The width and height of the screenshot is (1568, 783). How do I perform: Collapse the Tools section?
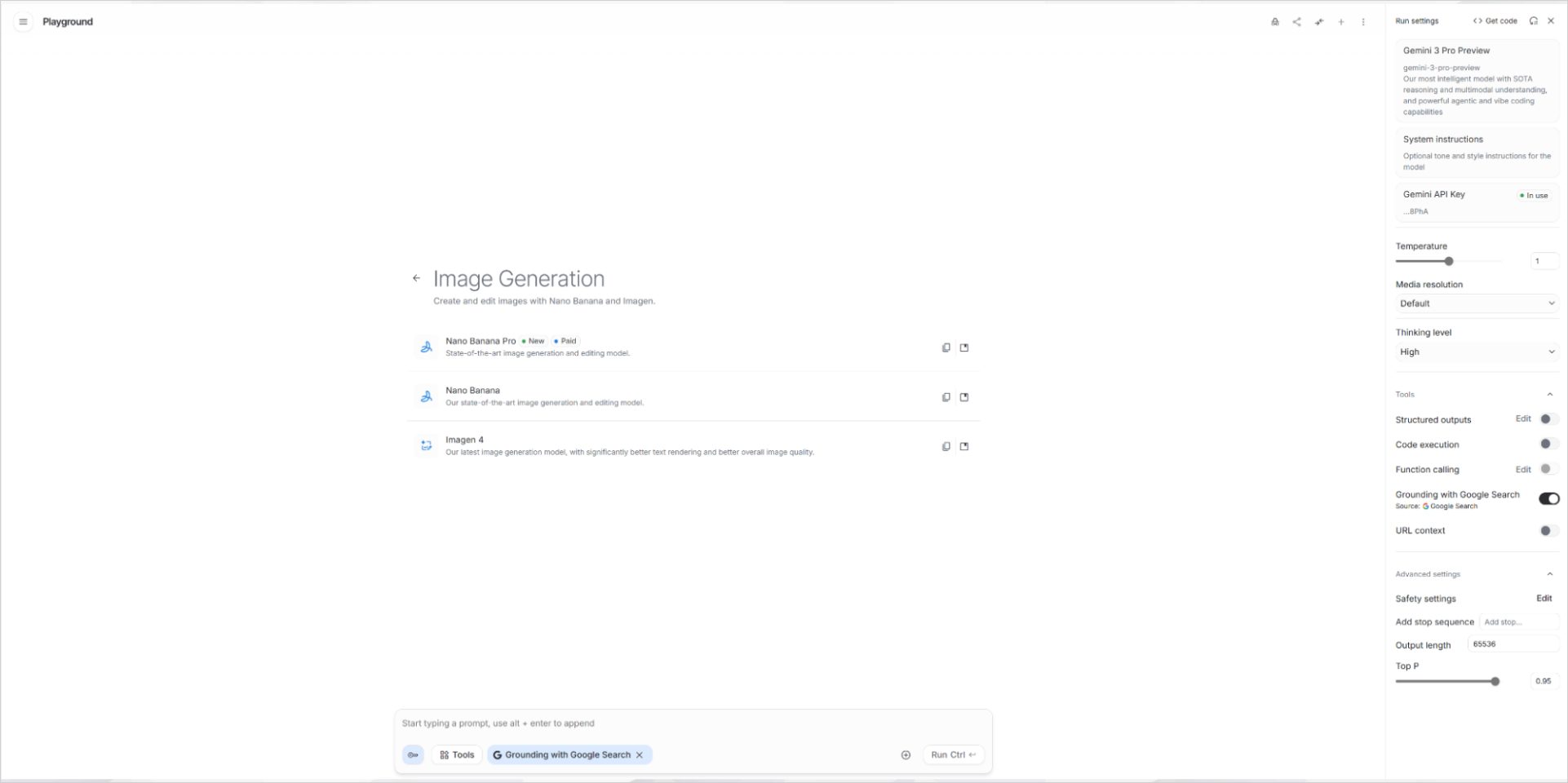click(1550, 394)
